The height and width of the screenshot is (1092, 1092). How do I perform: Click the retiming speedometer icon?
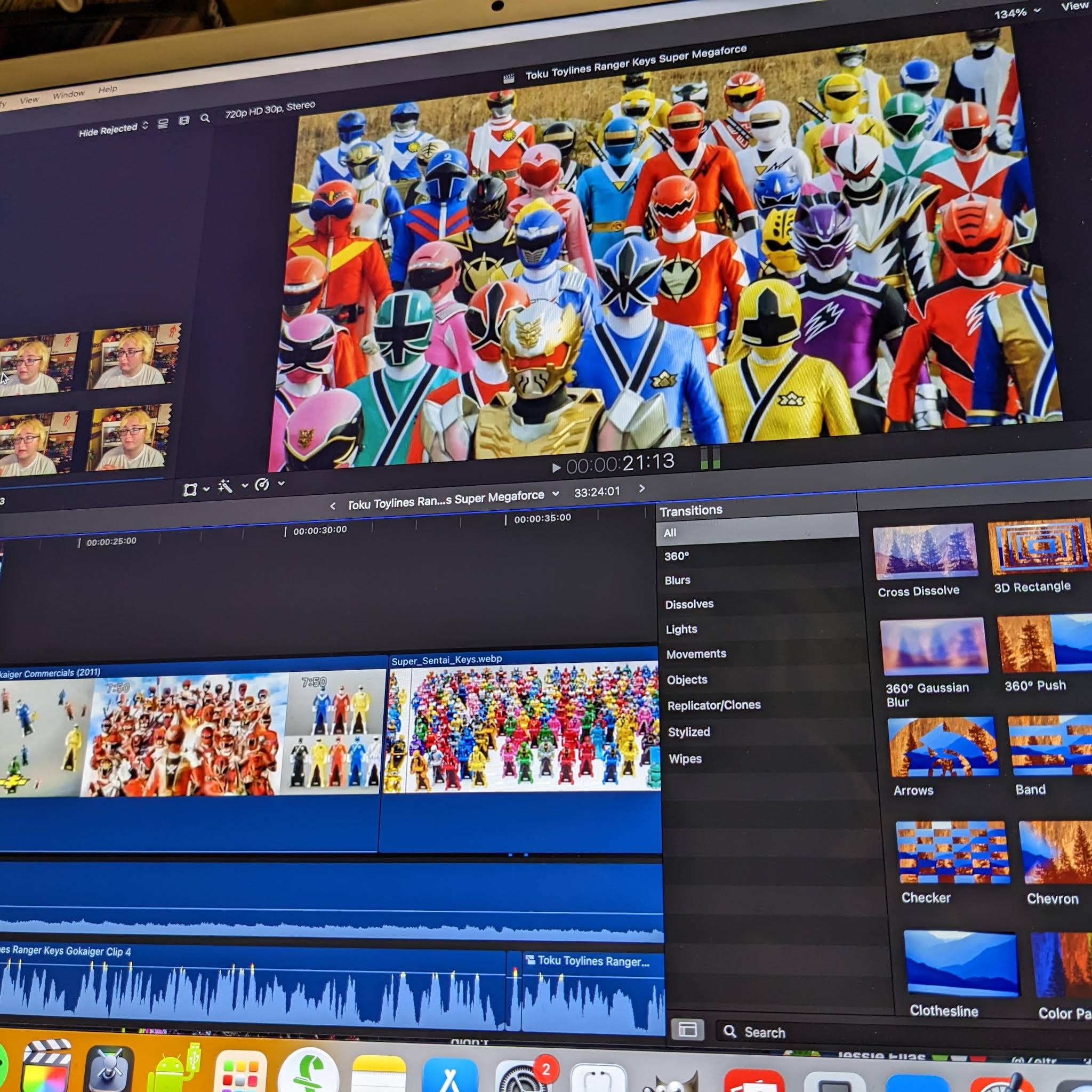click(262, 484)
